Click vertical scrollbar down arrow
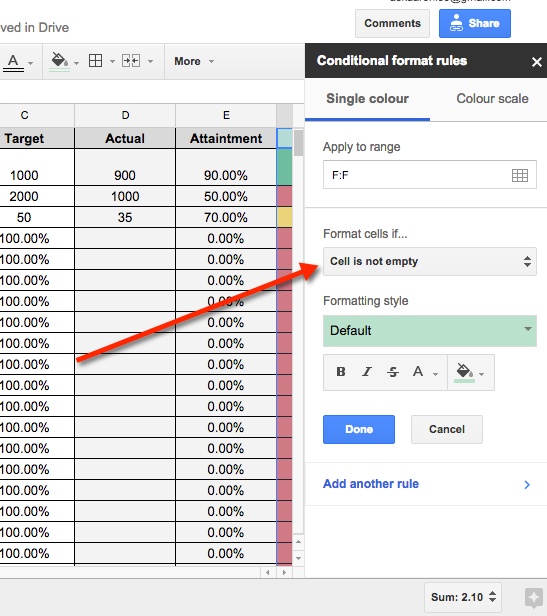 coord(299,558)
